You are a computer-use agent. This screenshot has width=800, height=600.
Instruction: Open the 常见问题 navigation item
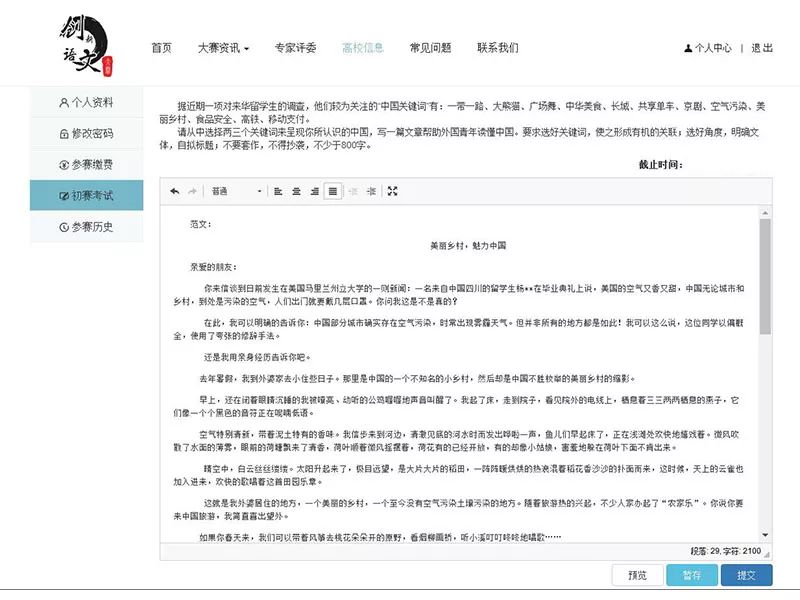click(x=431, y=48)
